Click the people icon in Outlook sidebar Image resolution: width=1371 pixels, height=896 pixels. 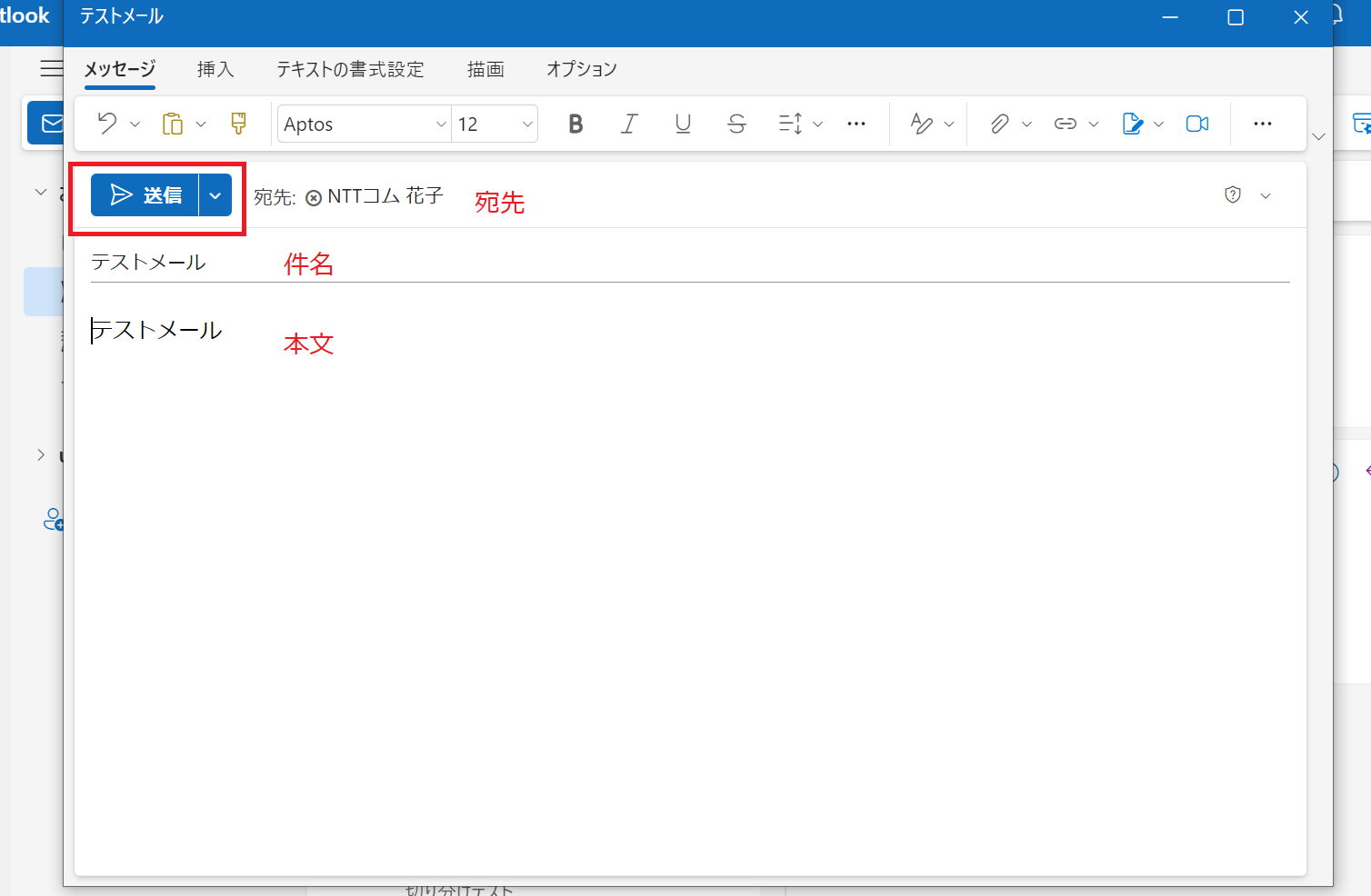tap(54, 520)
